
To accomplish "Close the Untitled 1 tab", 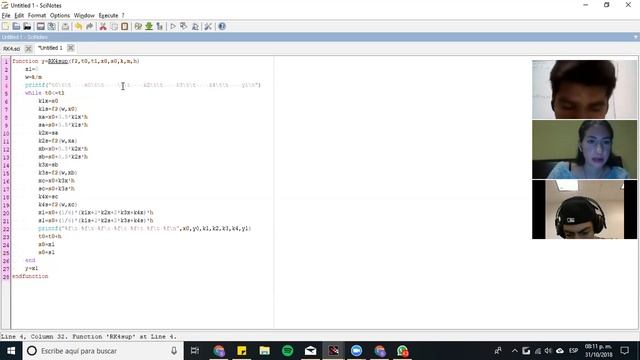I will [x=71, y=48].
